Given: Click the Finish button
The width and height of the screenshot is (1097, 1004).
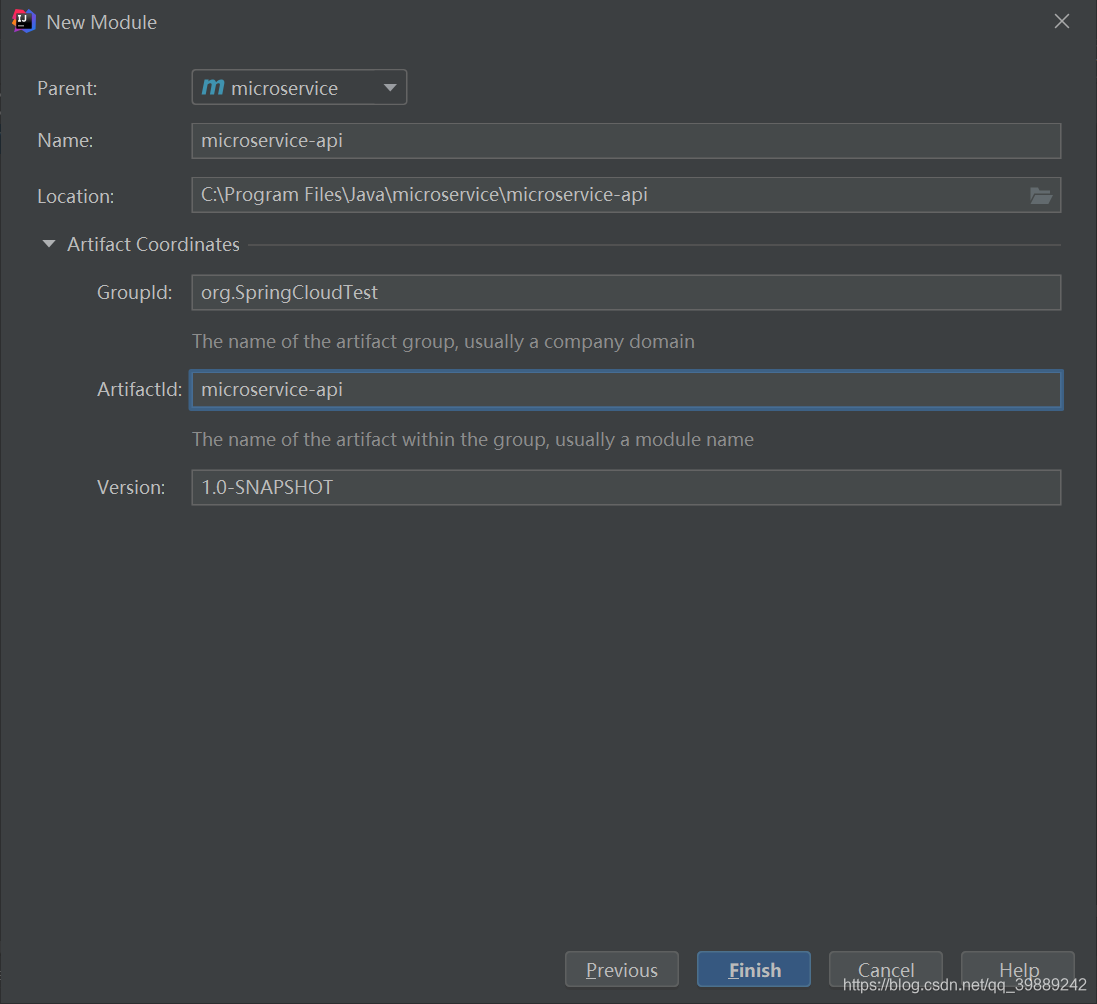Looking at the screenshot, I should (754, 970).
